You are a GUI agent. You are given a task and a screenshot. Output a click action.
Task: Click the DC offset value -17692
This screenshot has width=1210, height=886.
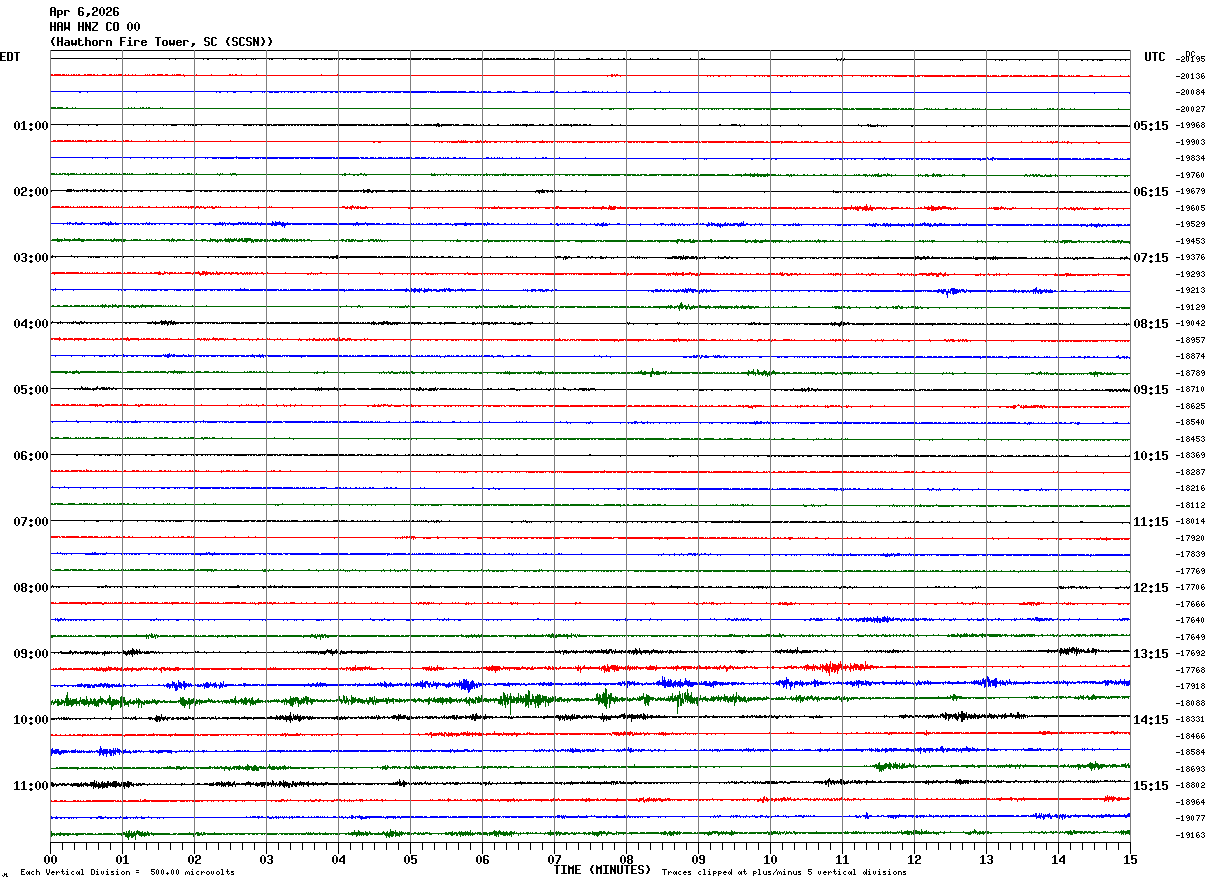[x=1191, y=653]
